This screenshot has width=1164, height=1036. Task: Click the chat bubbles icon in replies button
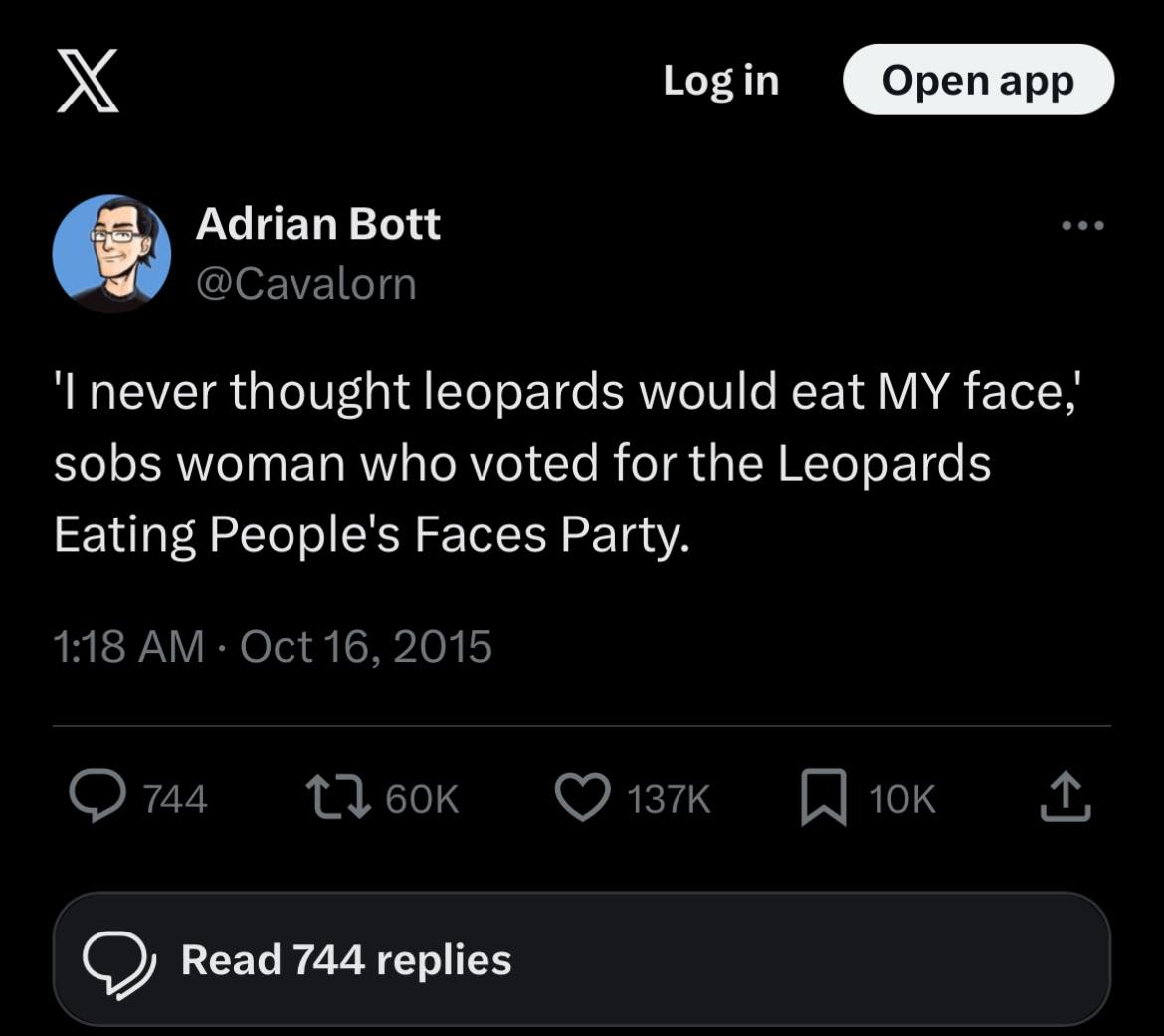pos(118,960)
